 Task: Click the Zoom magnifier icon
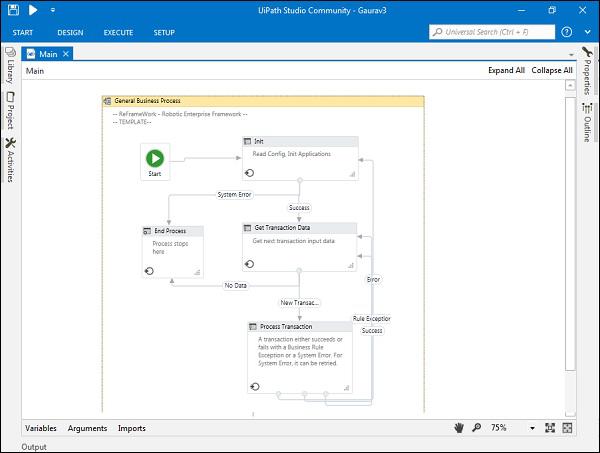coord(476,428)
